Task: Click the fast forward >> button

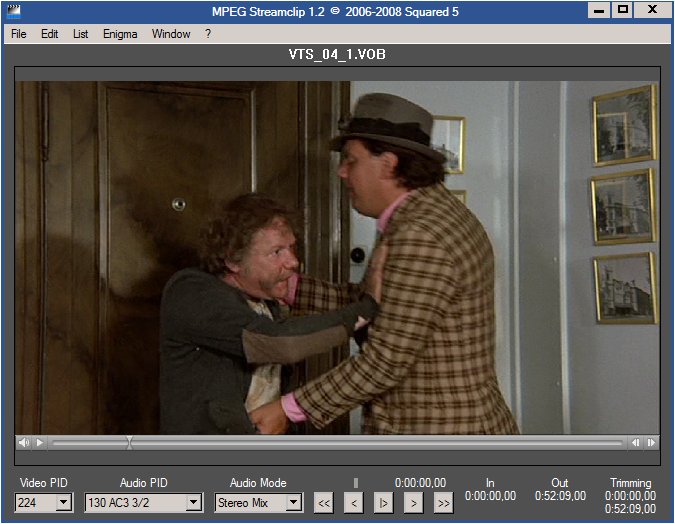Action: tap(443, 503)
